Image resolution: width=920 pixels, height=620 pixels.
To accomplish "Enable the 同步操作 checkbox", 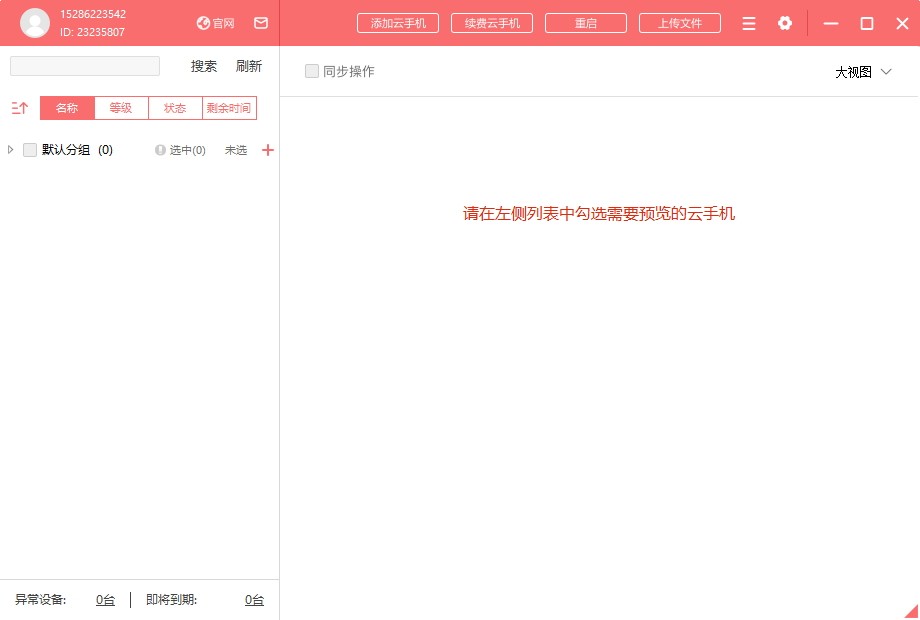I will 312,71.
